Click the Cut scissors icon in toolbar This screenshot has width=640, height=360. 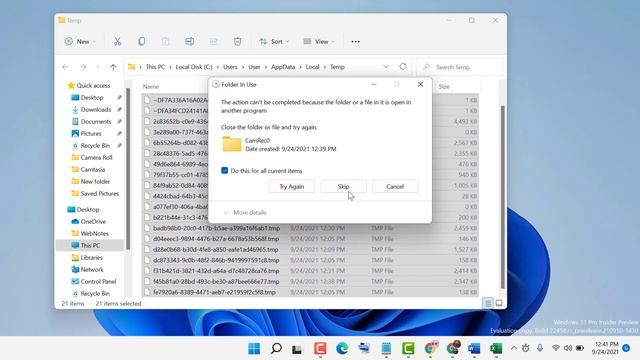point(118,41)
